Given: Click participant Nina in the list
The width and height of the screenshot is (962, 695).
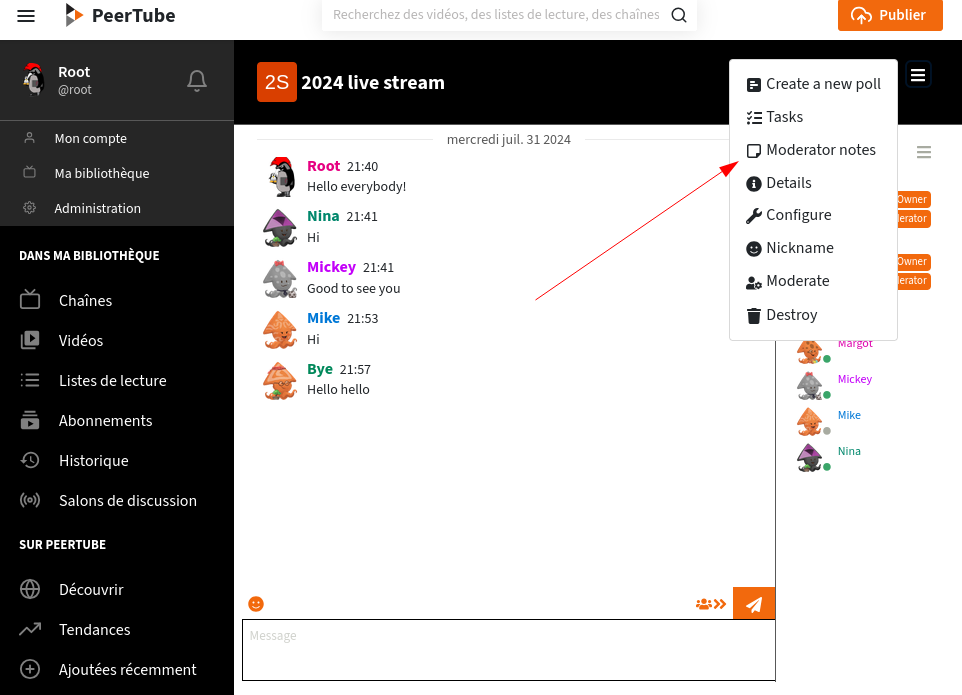Looking at the screenshot, I should click(x=849, y=451).
